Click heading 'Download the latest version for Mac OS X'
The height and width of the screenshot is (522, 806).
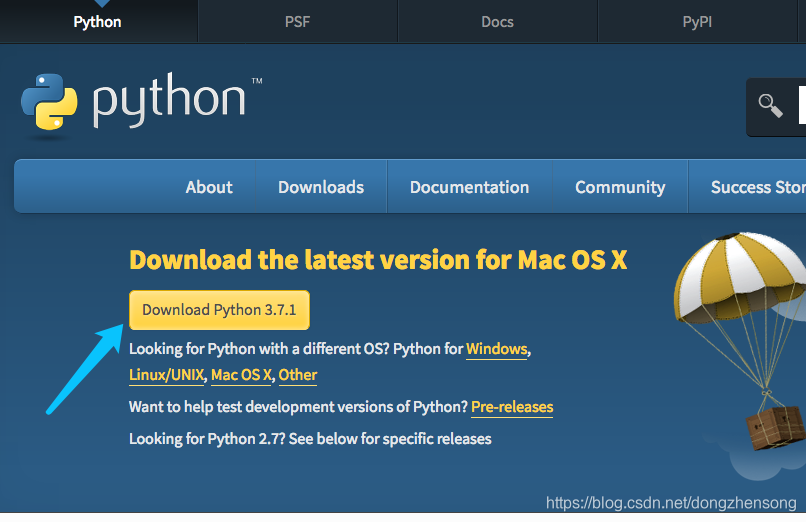[x=378, y=259]
